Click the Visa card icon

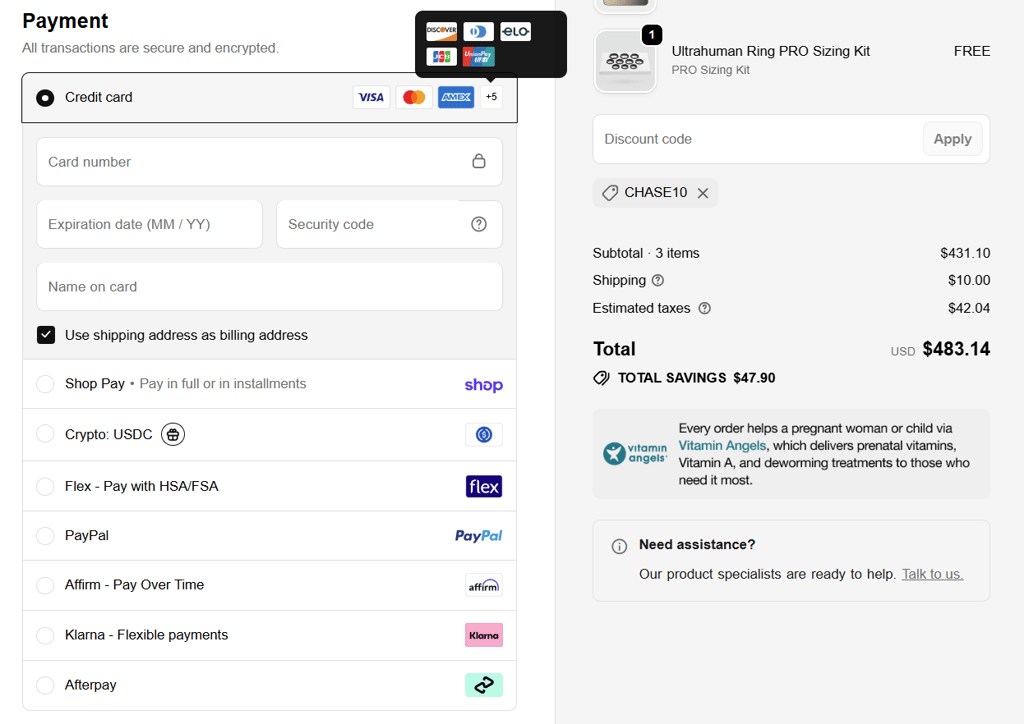[371, 97]
